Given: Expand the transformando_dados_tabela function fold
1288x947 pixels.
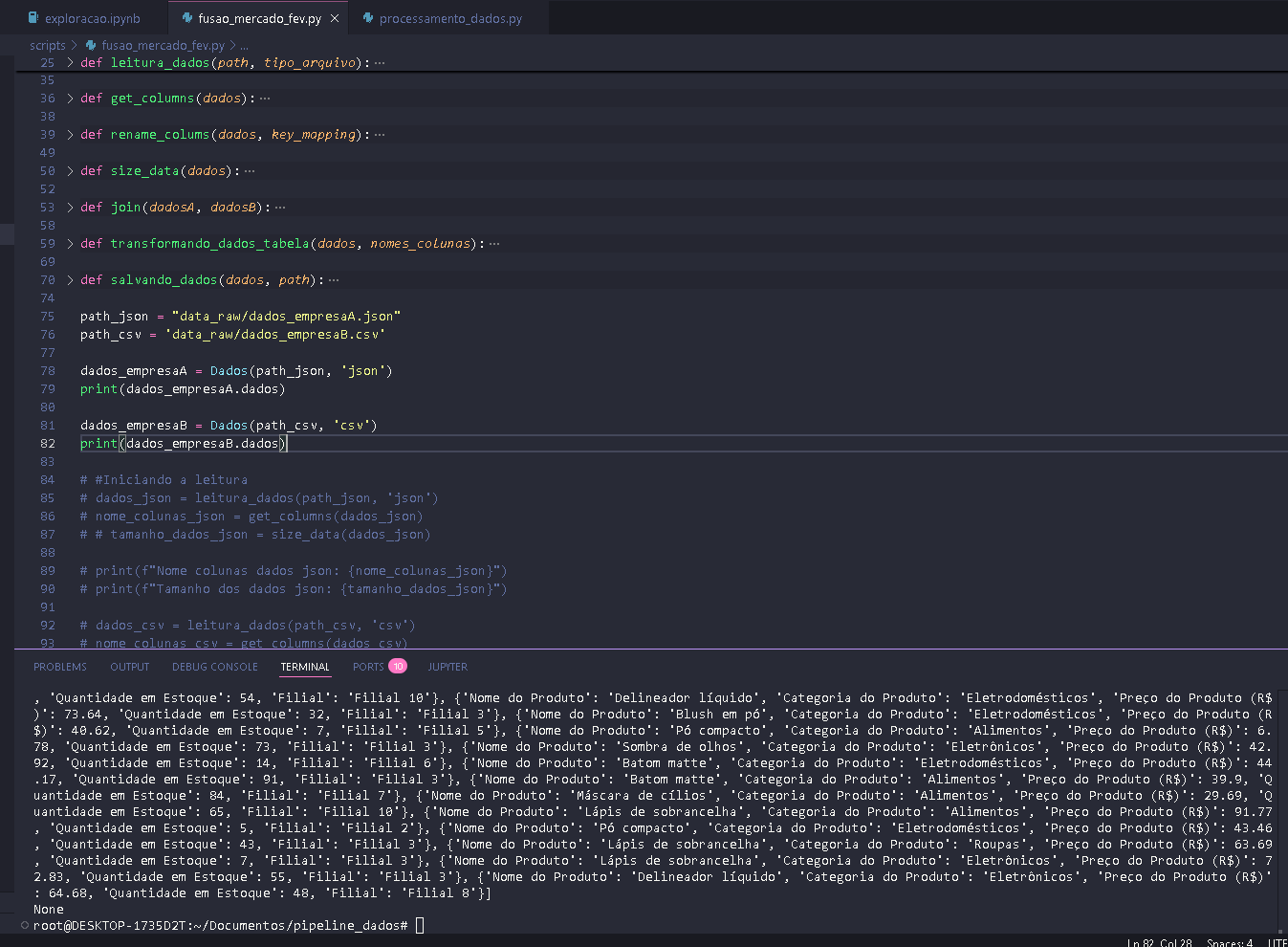Looking at the screenshot, I should point(70,243).
